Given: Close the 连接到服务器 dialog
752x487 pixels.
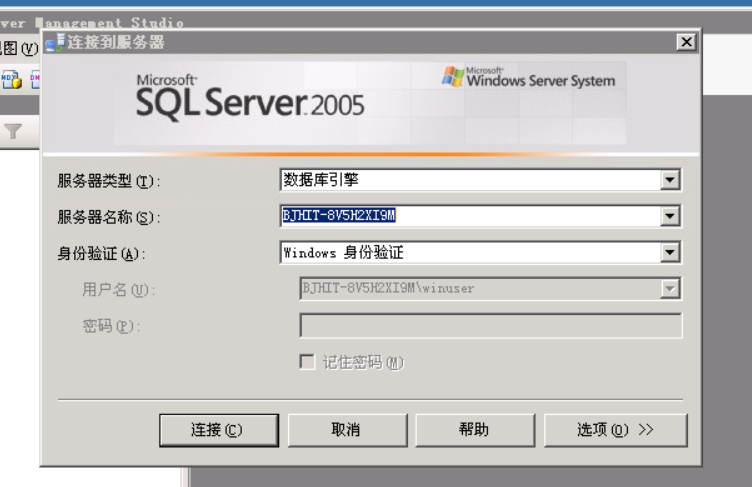Looking at the screenshot, I should [x=686, y=42].
